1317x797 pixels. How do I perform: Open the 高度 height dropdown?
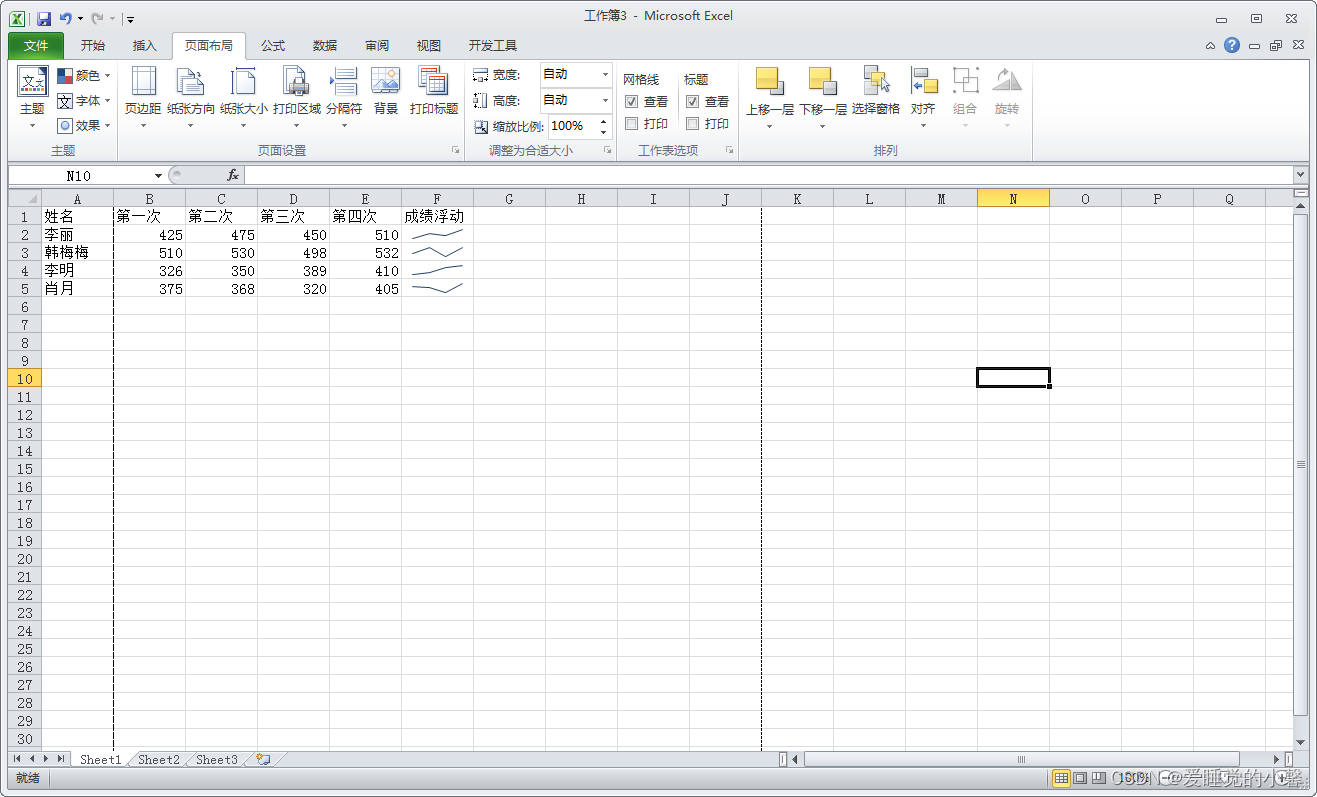click(x=605, y=101)
